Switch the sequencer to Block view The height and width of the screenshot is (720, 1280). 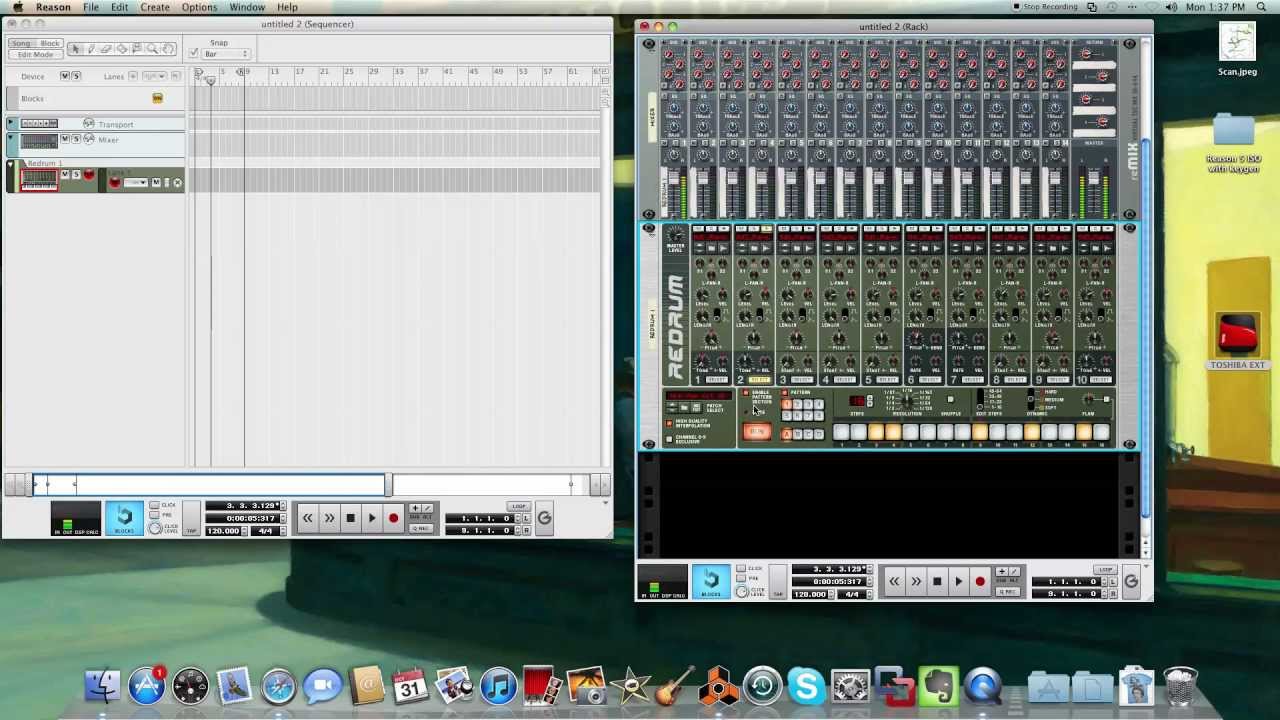[x=49, y=44]
